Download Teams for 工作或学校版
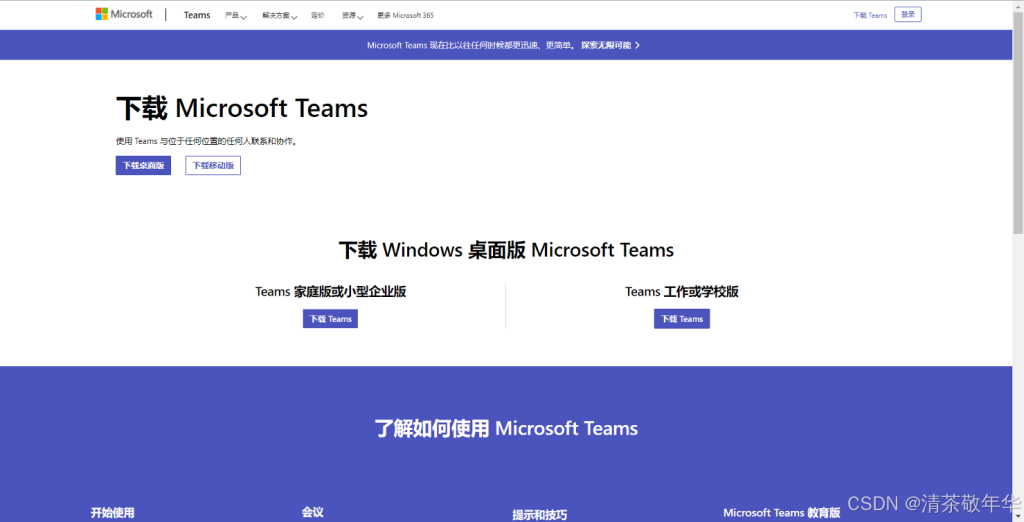1024x522 pixels. pyautogui.click(x=682, y=319)
